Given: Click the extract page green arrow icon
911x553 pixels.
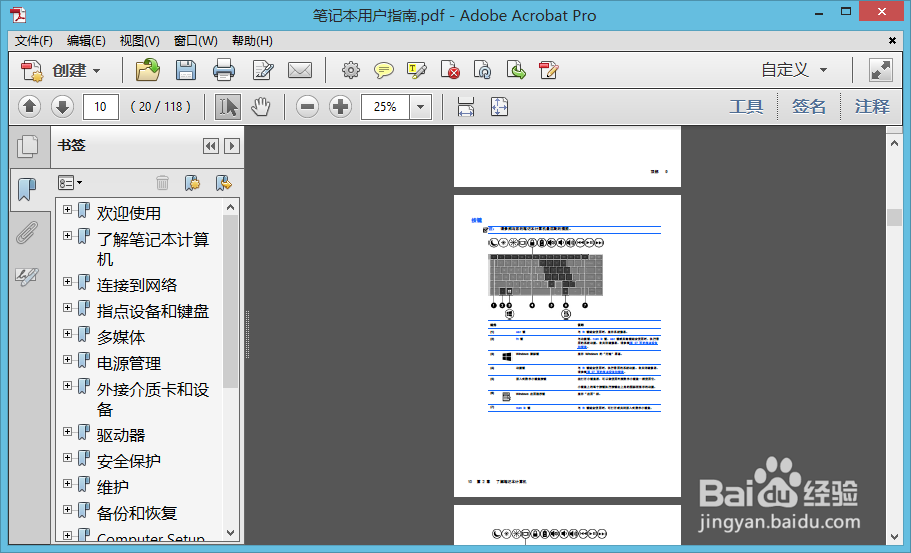Looking at the screenshot, I should pos(516,70).
